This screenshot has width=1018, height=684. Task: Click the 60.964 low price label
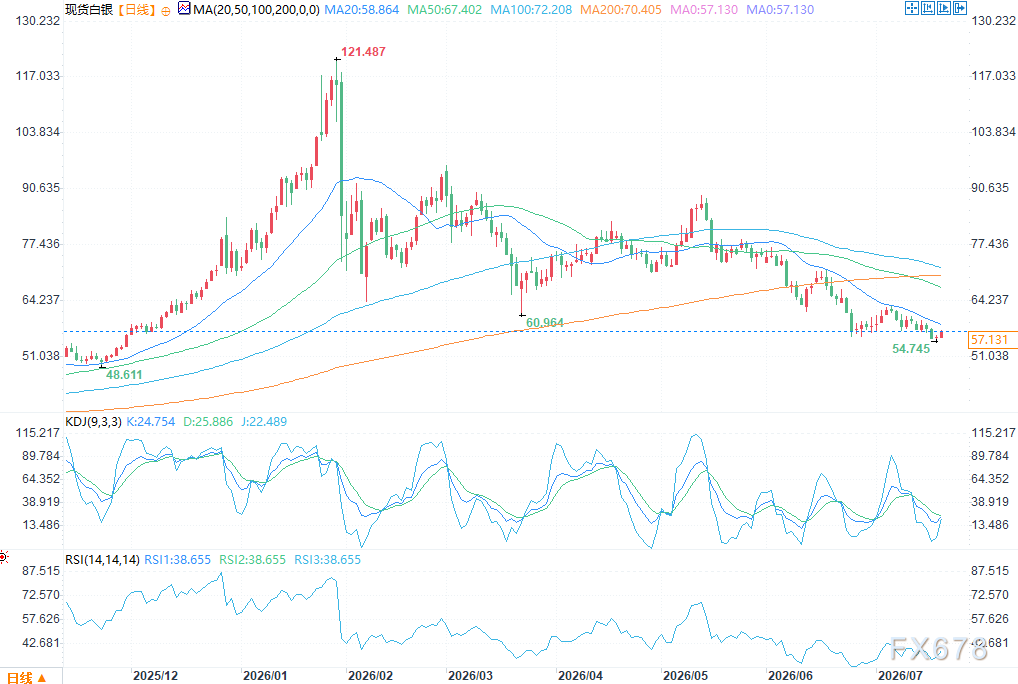(545, 323)
